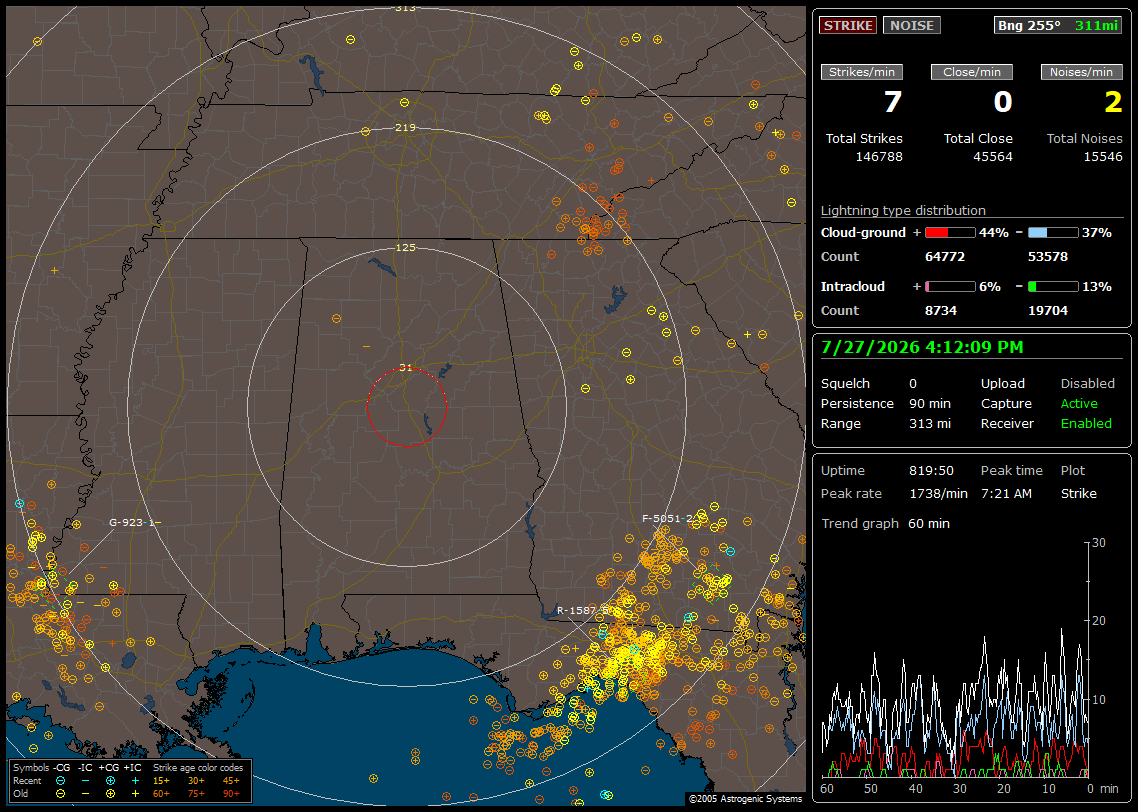This screenshot has height=812, width=1138.
Task: Click the 219 mile range ring label
Action: (x=406, y=128)
